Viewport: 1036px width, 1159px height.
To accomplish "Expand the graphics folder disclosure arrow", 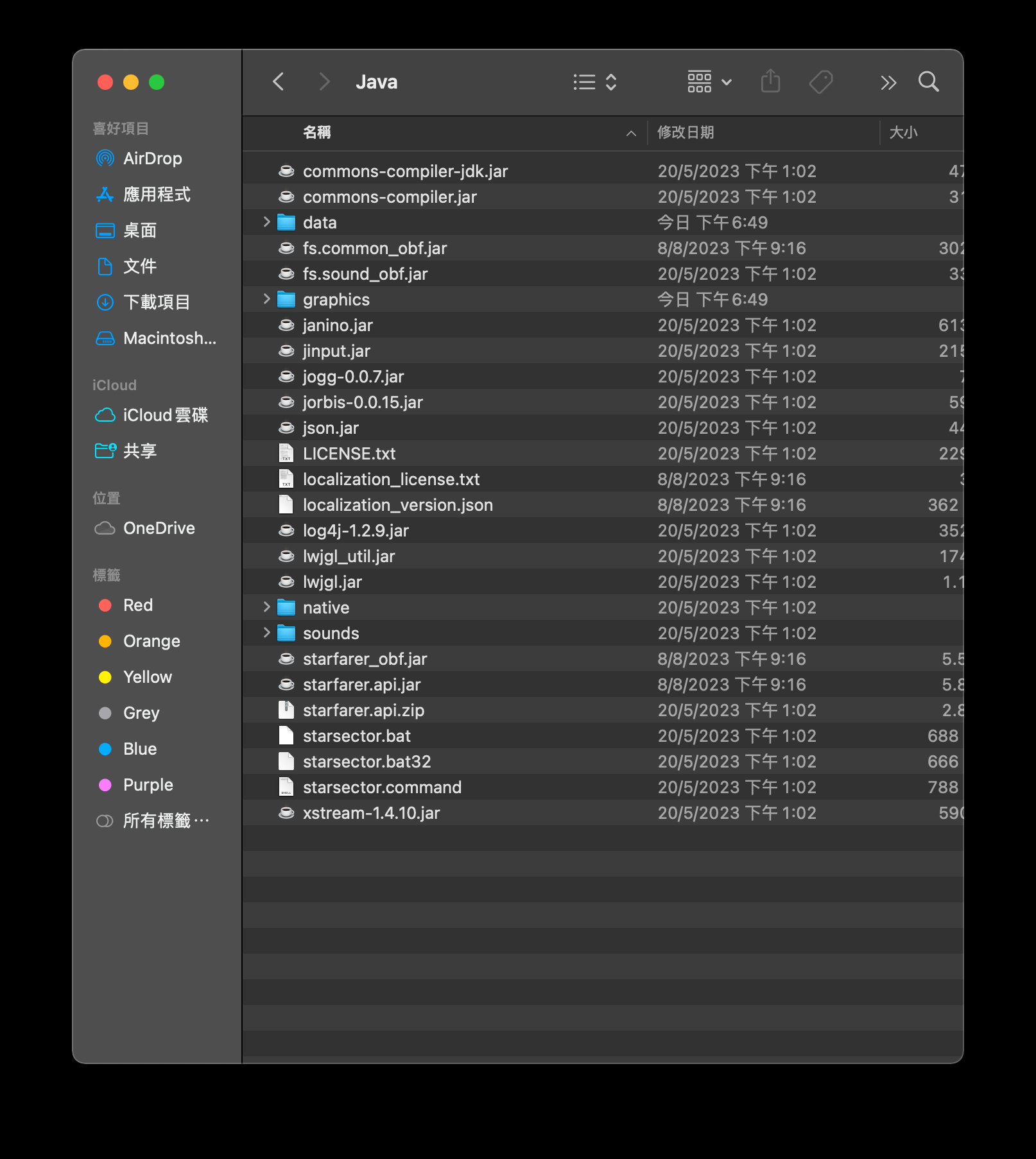I will [267, 299].
